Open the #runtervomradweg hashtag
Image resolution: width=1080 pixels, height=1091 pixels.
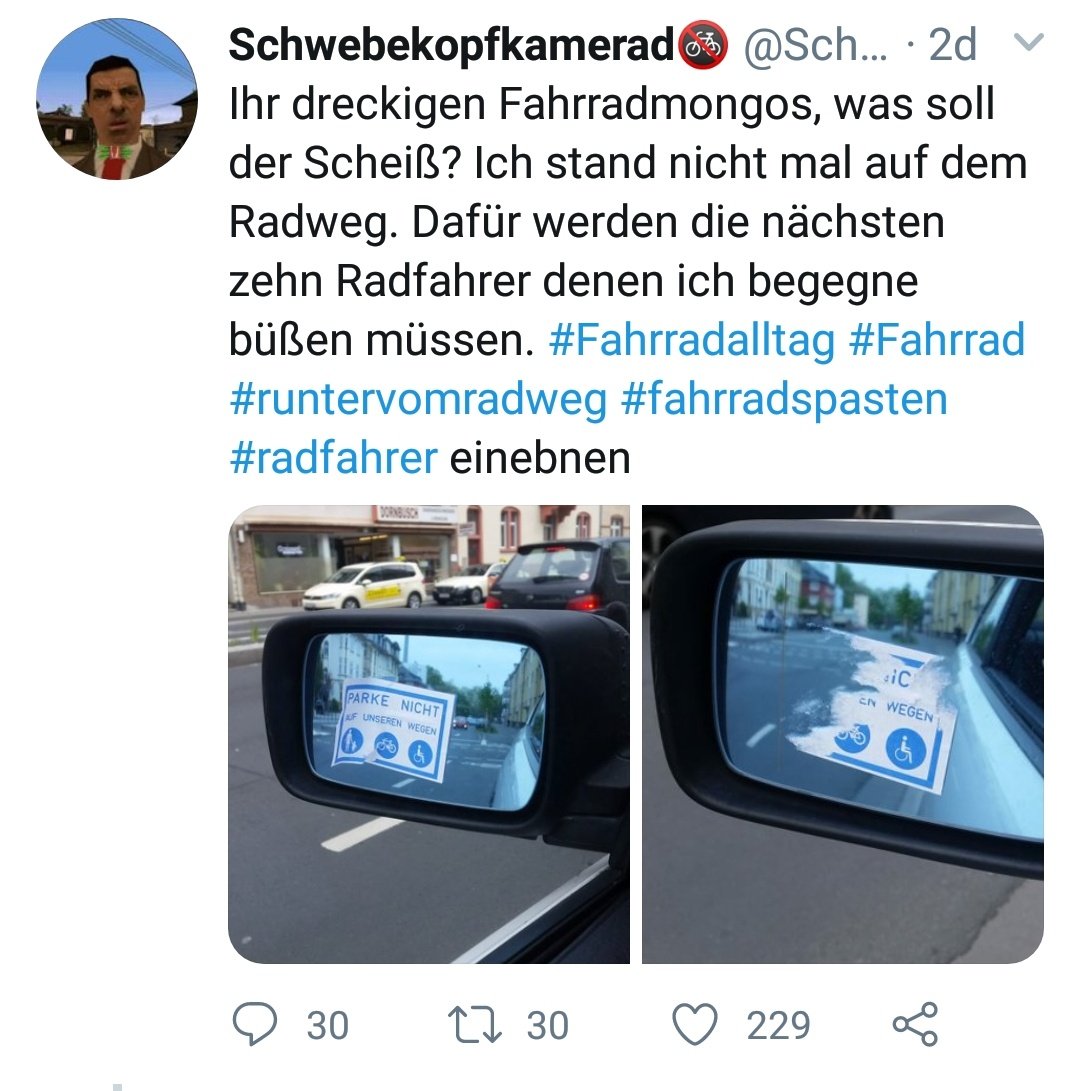click(x=418, y=400)
